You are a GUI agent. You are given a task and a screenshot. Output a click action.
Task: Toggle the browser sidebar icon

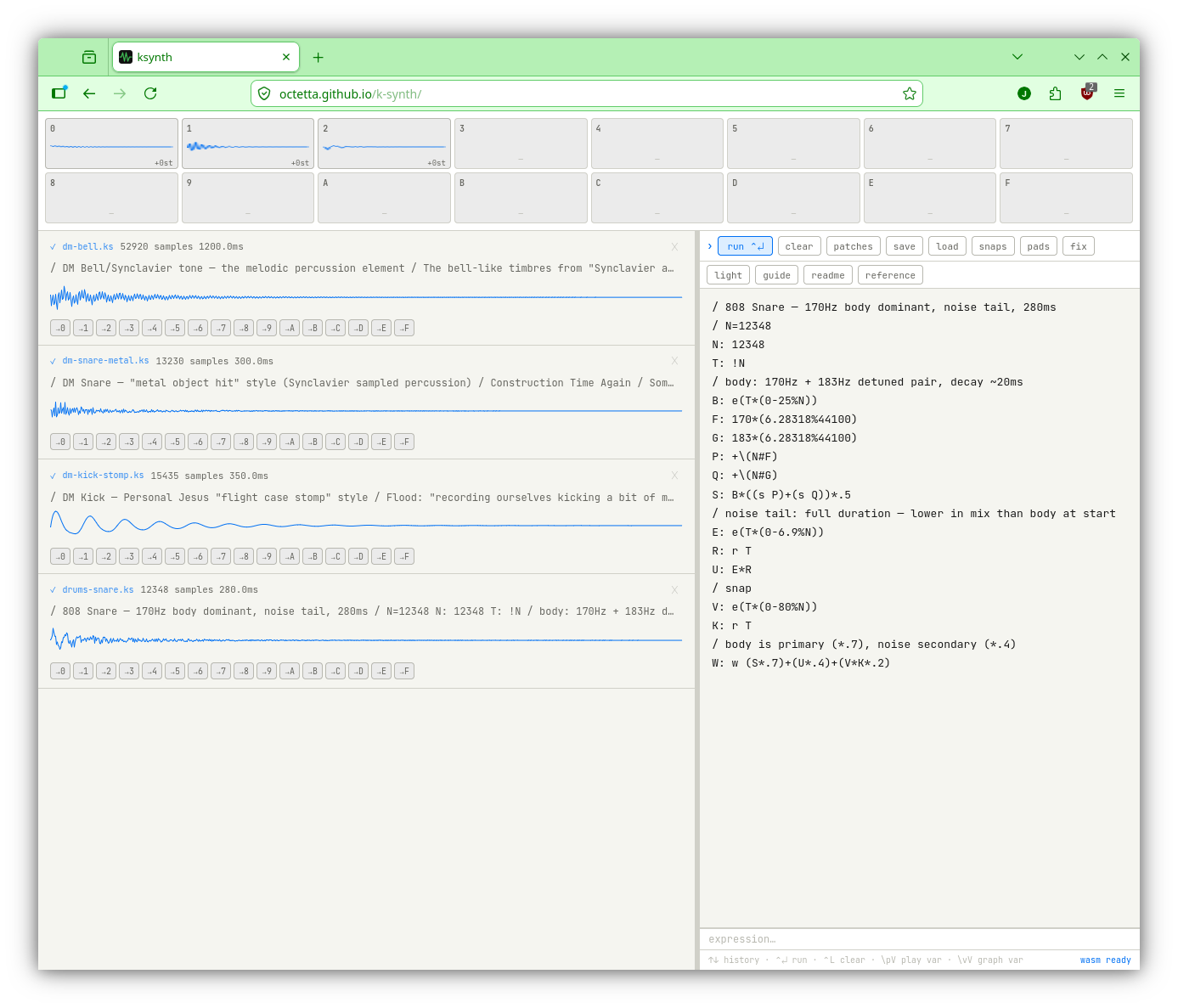[59, 93]
